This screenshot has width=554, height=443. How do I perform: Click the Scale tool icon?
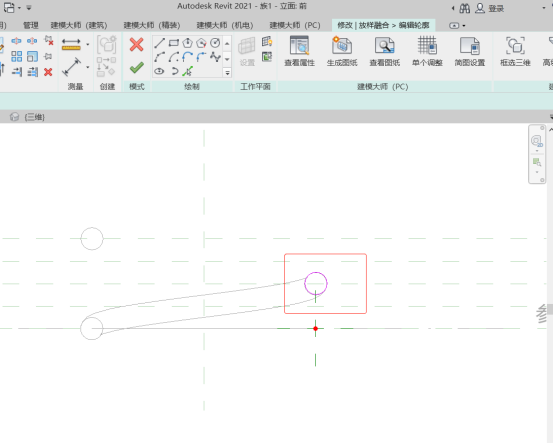tap(32, 57)
